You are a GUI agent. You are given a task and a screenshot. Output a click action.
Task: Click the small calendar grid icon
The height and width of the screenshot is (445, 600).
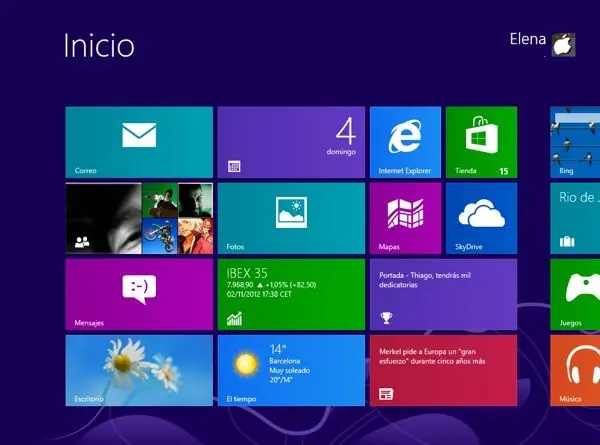pyautogui.click(x=234, y=166)
